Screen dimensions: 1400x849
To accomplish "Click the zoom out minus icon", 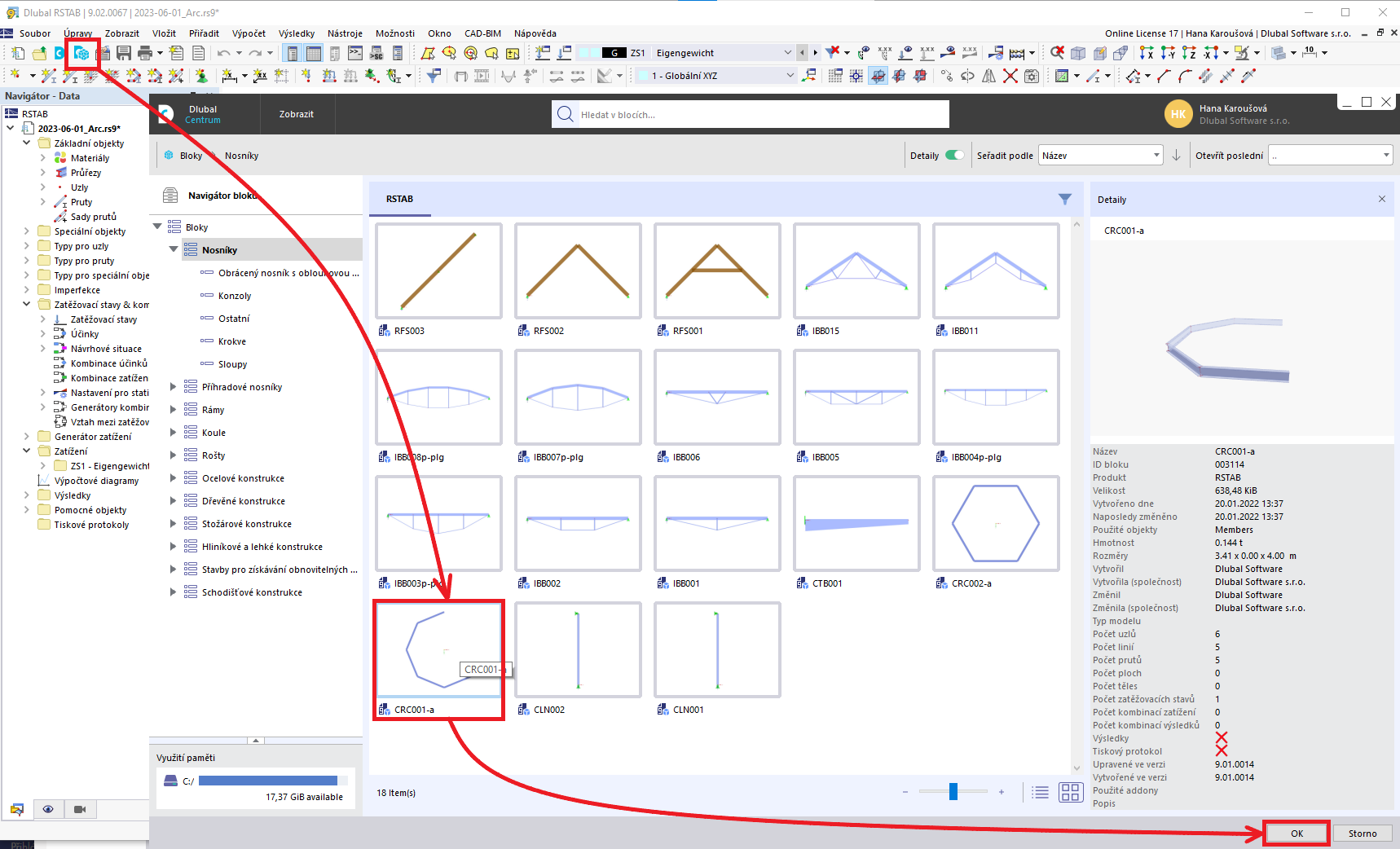I will tap(905, 792).
